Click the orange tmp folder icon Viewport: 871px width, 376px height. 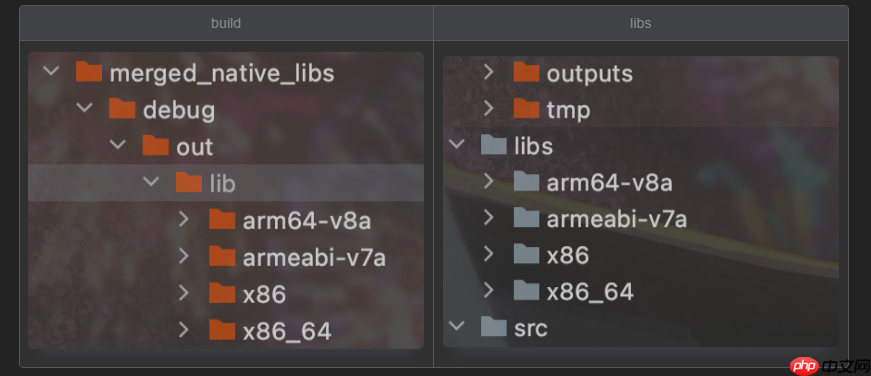[526, 109]
